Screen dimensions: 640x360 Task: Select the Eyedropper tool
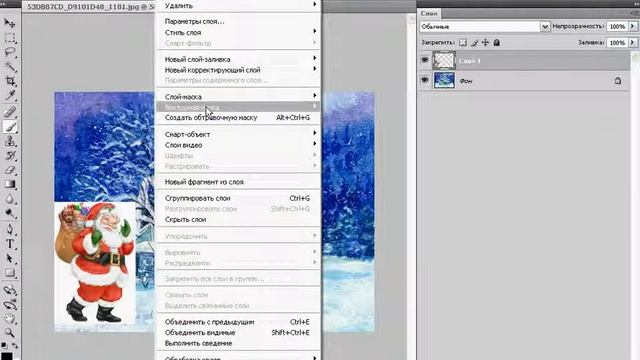tap(9, 96)
